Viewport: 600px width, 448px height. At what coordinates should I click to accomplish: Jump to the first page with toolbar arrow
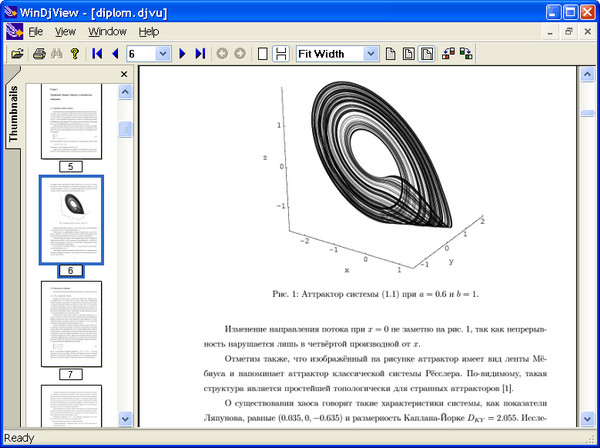coord(97,53)
